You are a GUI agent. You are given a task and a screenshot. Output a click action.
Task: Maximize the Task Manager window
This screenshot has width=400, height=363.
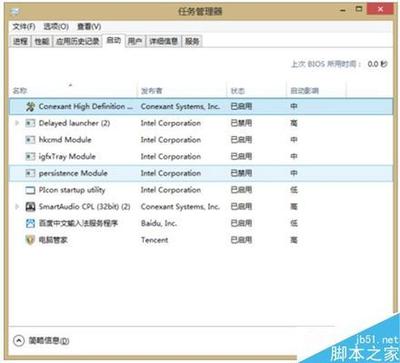click(359, 10)
